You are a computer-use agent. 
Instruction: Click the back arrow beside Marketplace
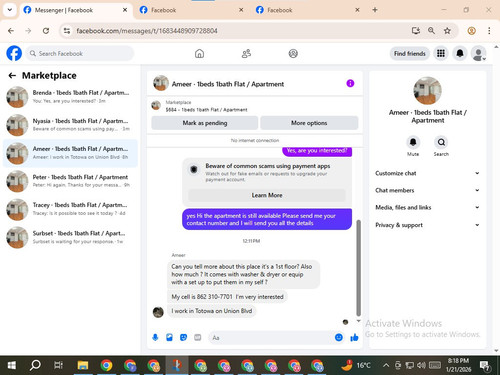[12, 76]
